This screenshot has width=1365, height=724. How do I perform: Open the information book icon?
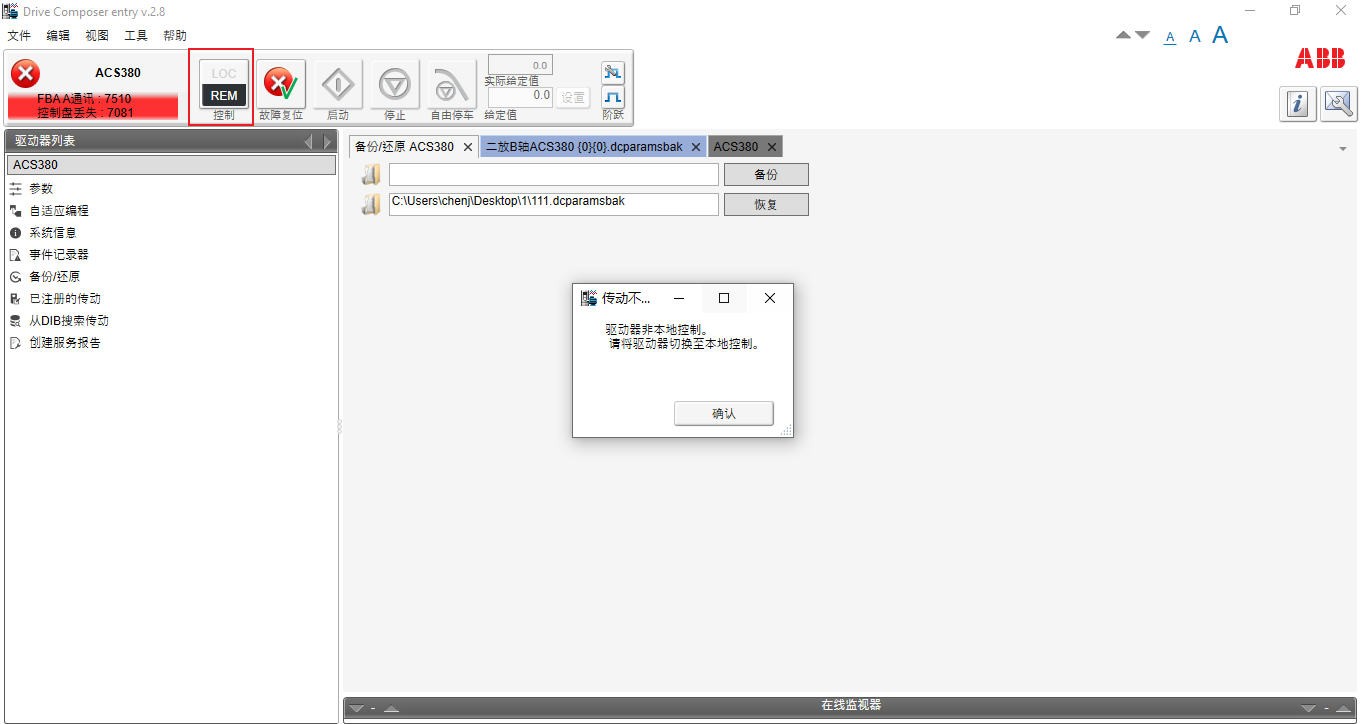tap(1298, 104)
